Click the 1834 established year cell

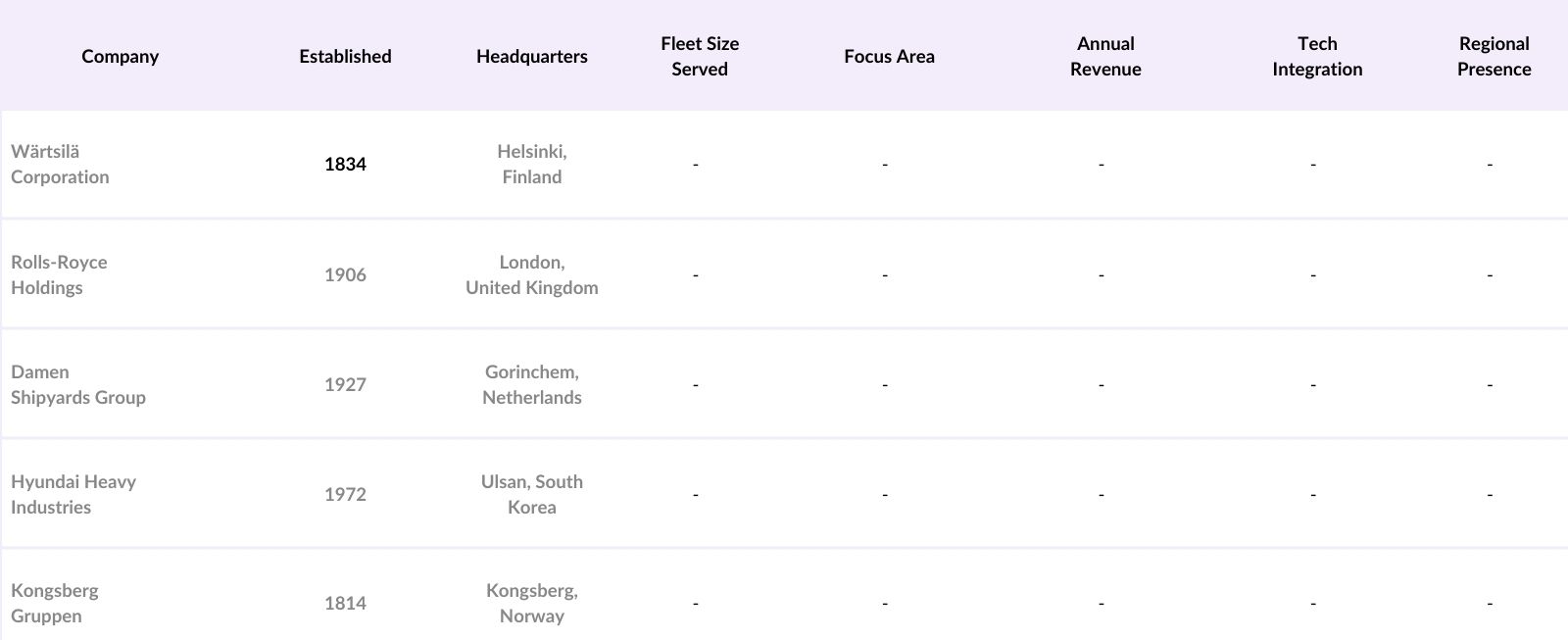345,165
